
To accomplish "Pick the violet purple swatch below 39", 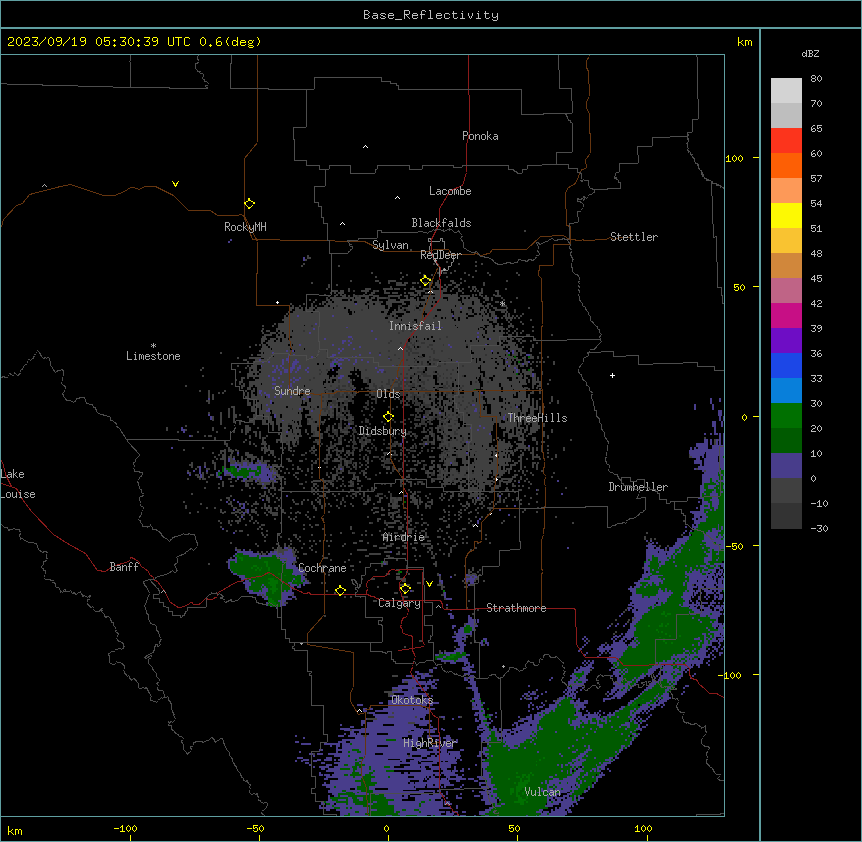I will tap(786, 341).
